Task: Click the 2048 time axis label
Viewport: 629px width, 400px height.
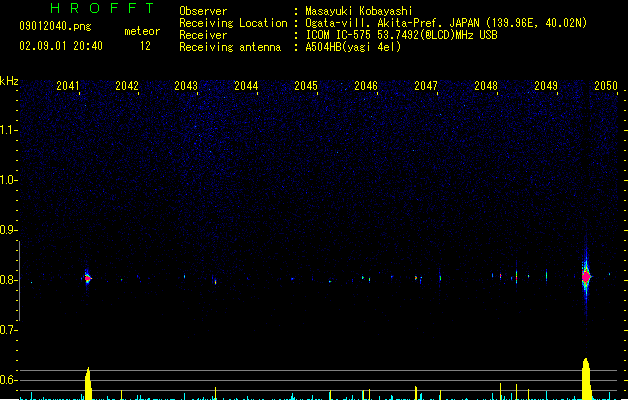Action: click(486, 86)
